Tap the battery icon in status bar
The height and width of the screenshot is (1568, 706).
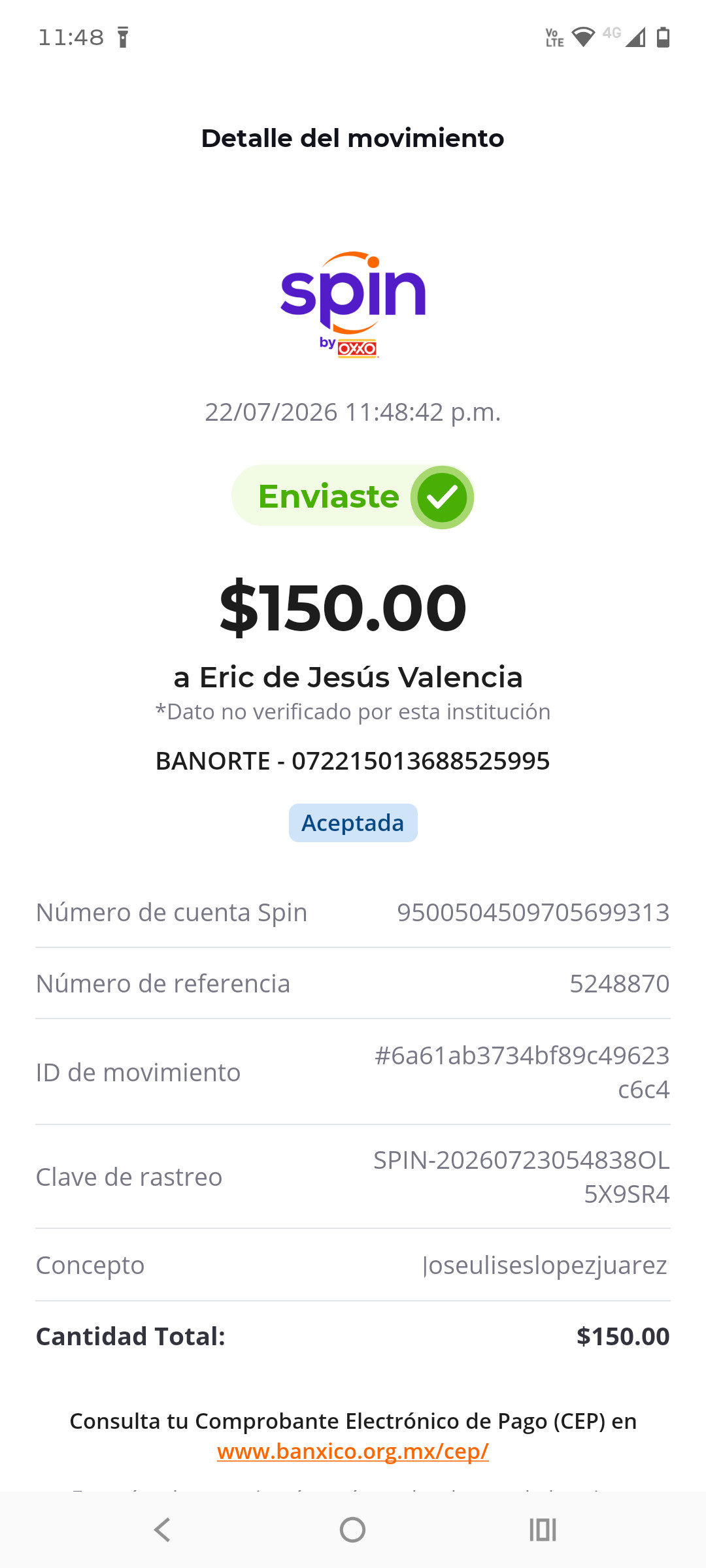(663, 37)
